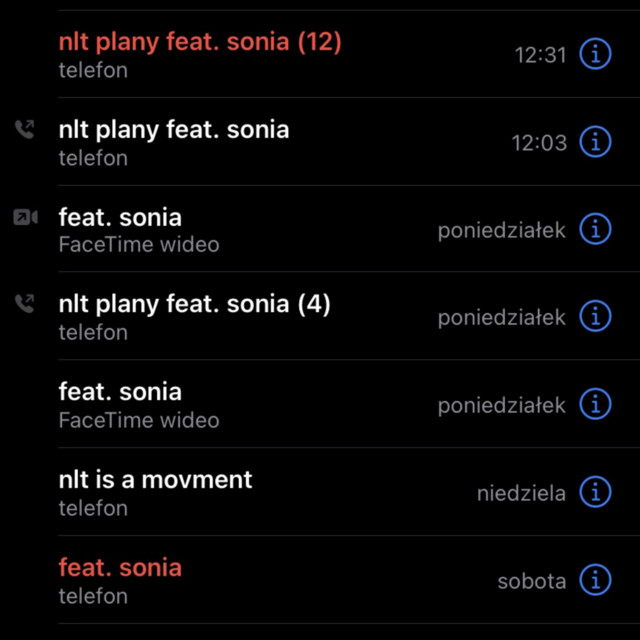Click the 12:03 timestamp
This screenshot has width=640, height=640.
pyautogui.click(x=539, y=143)
